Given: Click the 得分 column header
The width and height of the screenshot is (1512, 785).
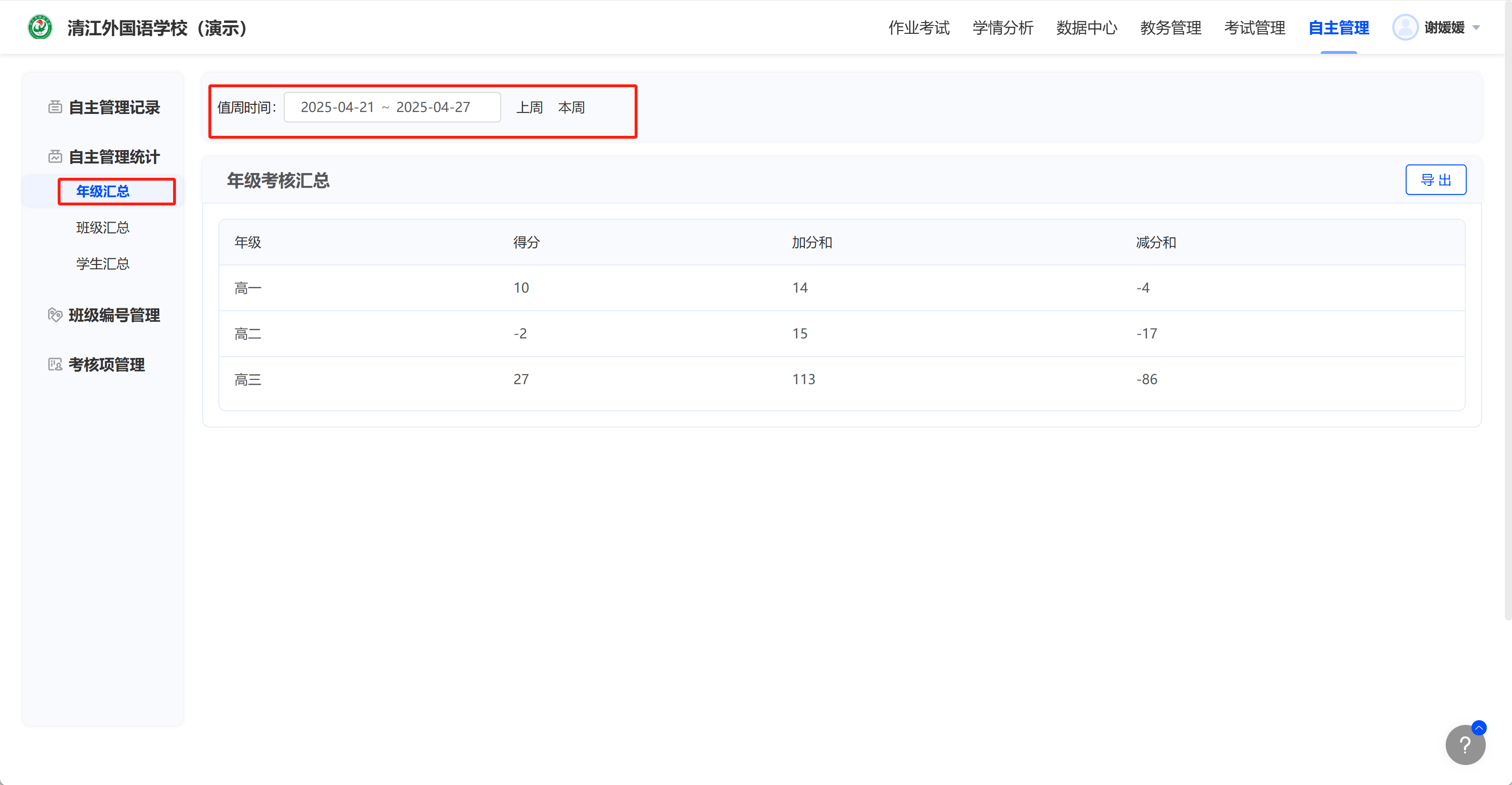Looking at the screenshot, I should [526, 242].
